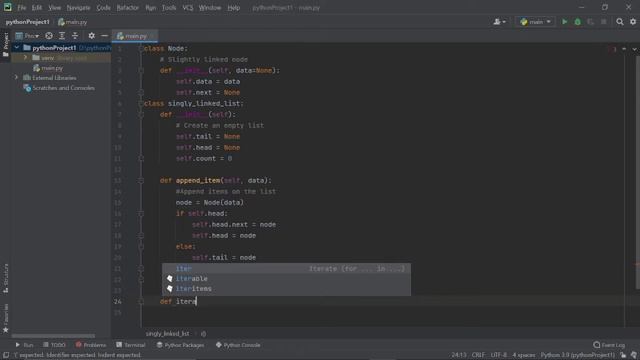
Task: Select External Libraries node
Action: (54, 78)
